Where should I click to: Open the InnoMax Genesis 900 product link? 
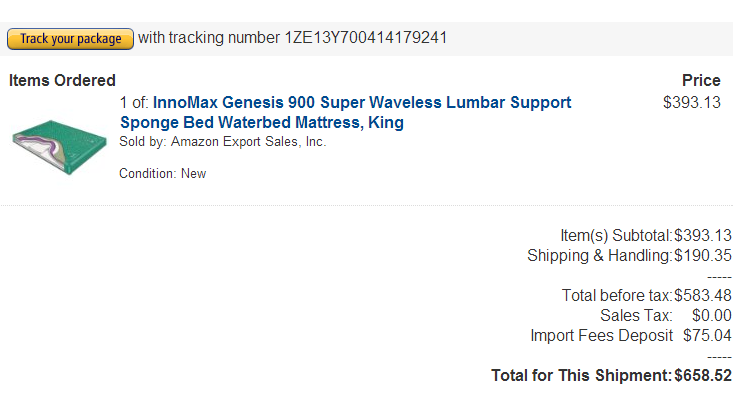pyautogui.click(x=345, y=112)
